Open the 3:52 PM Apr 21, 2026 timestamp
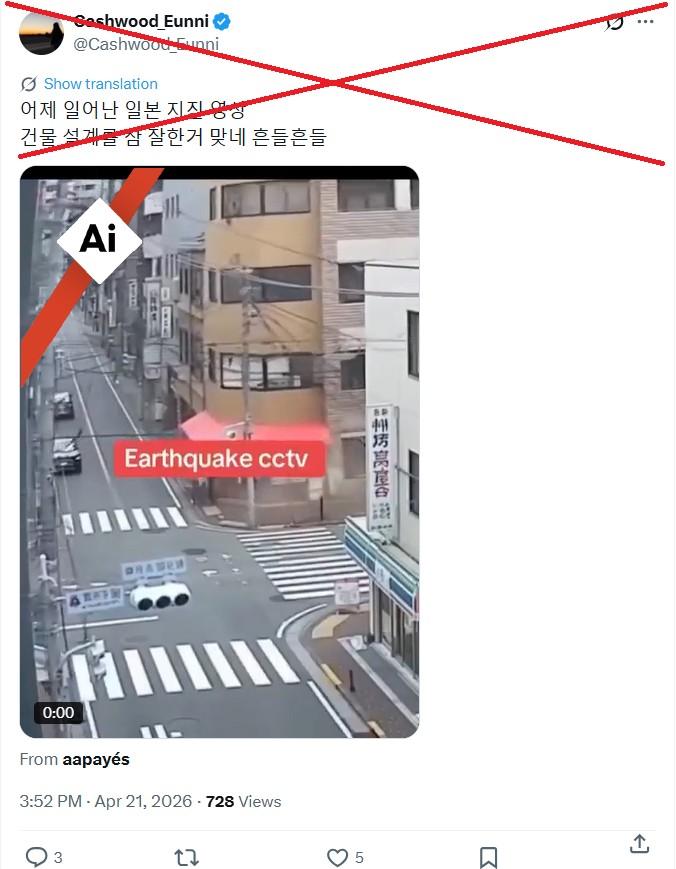The image size is (676, 869). [106, 801]
